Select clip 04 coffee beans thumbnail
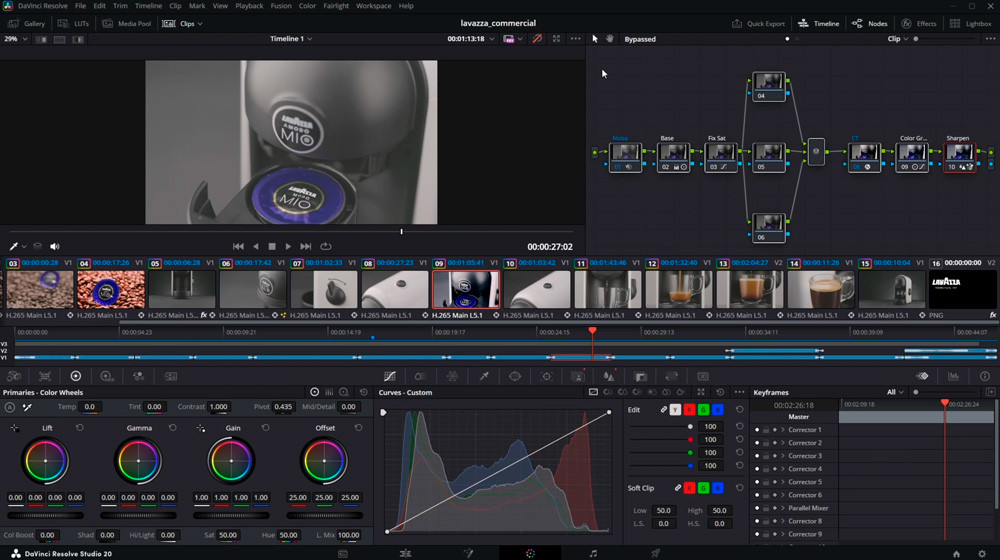 (x=111, y=290)
